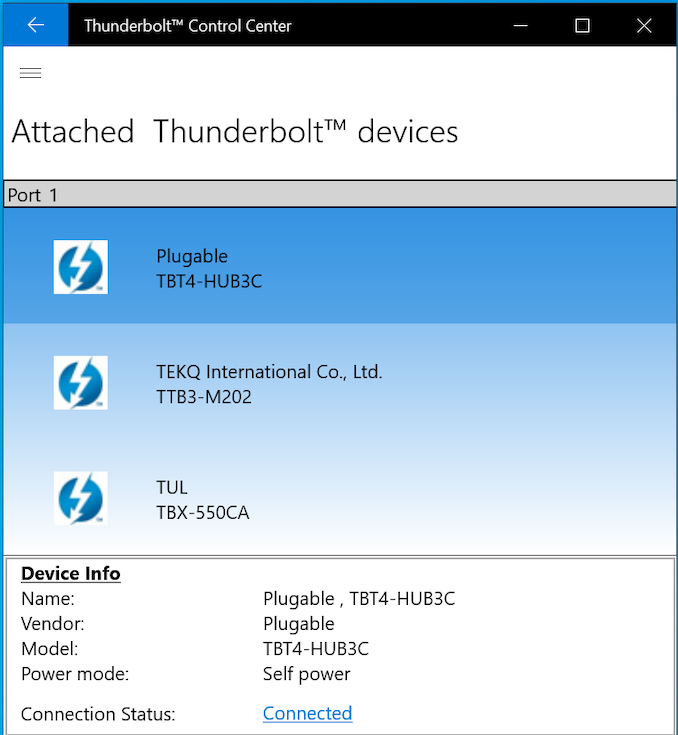Click the Plugable device Thunderbolt icon
Image resolution: width=678 pixels, height=735 pixels.
point(80,267)
